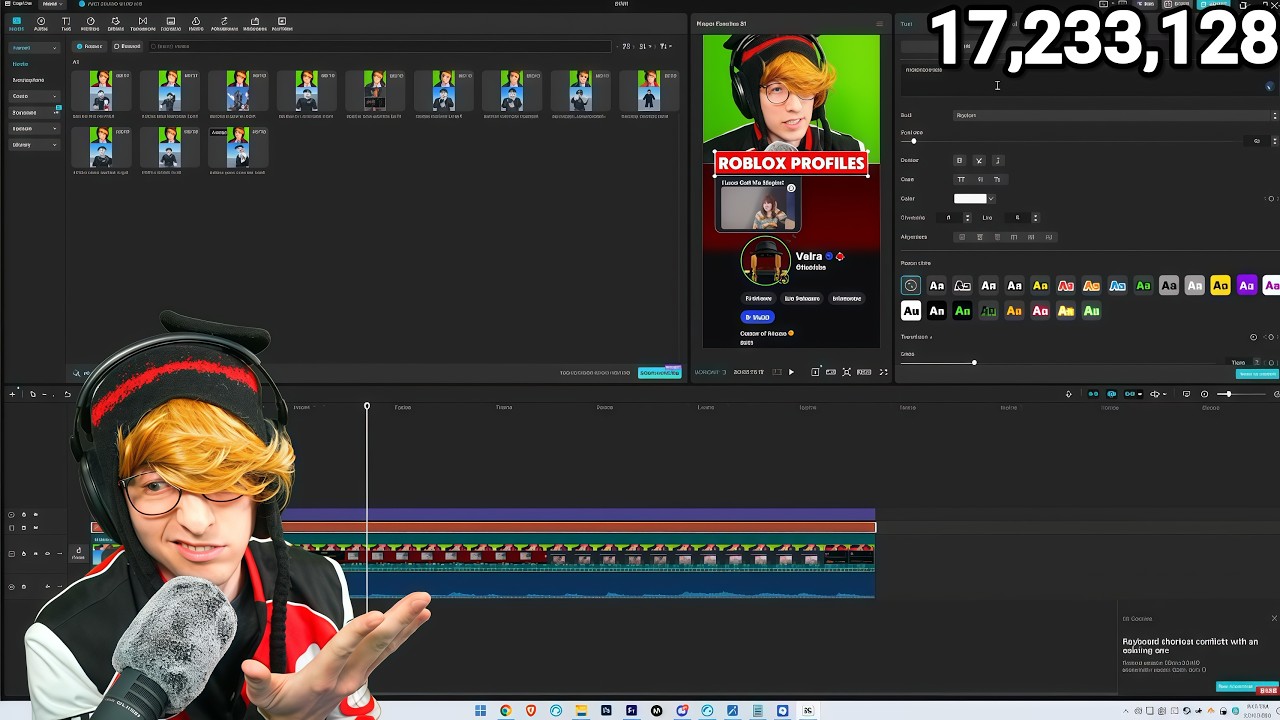
Task: Apply the yellow-background Aa text preset
Action: point(1220,286)
